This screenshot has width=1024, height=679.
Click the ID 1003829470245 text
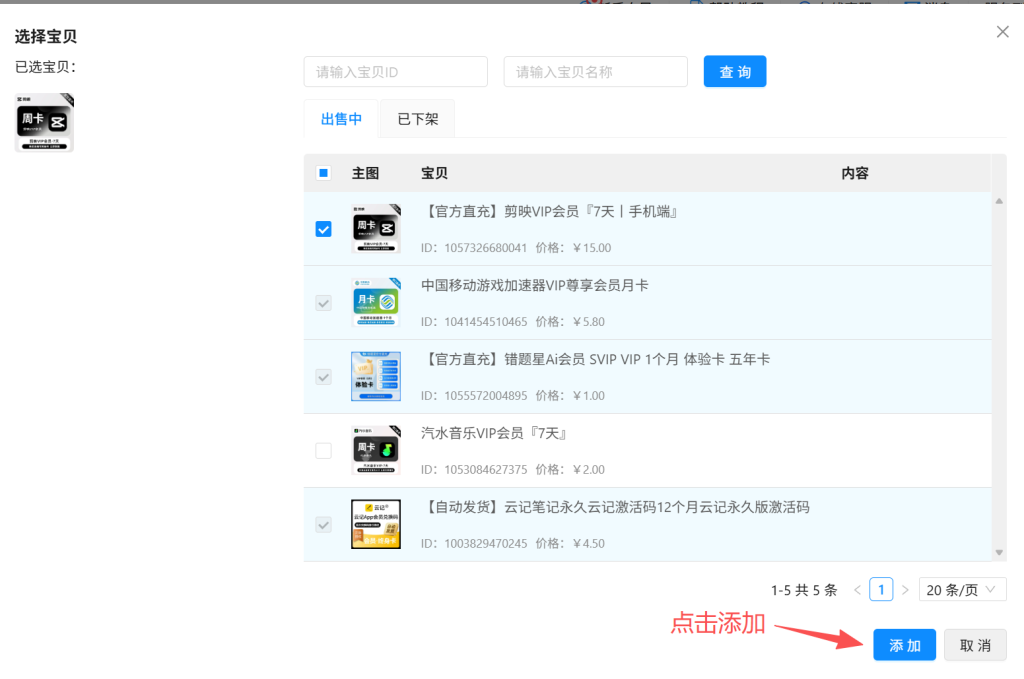[473, 543]
